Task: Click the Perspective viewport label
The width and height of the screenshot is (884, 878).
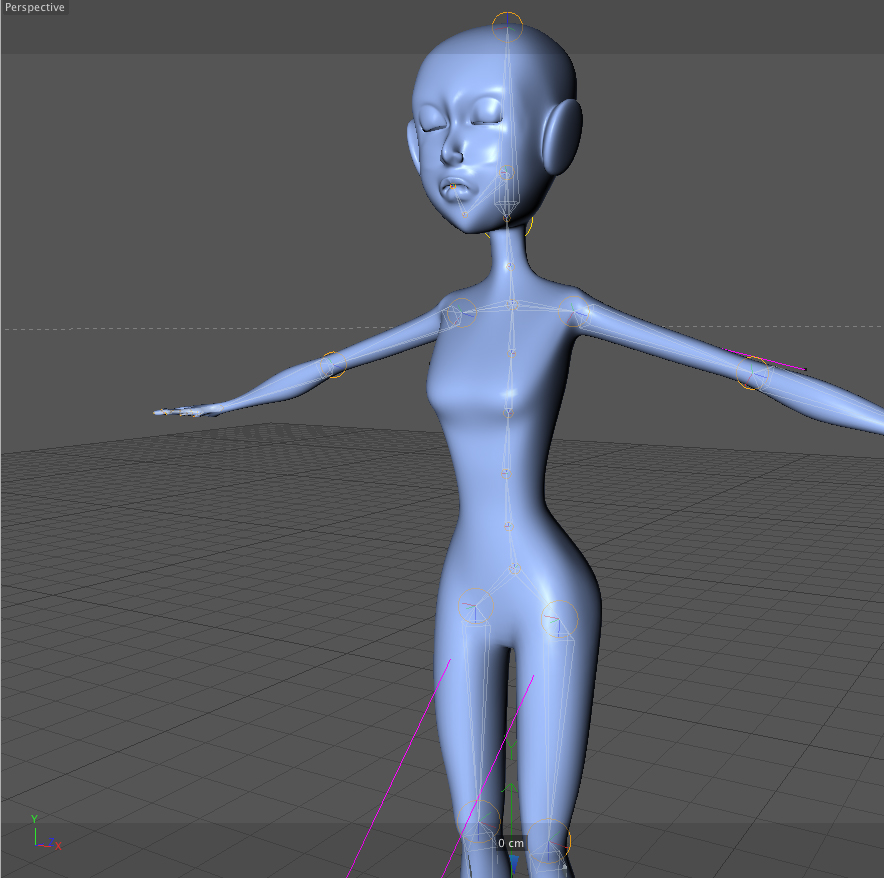Action: pyautogui.click(x=35, y=8)
